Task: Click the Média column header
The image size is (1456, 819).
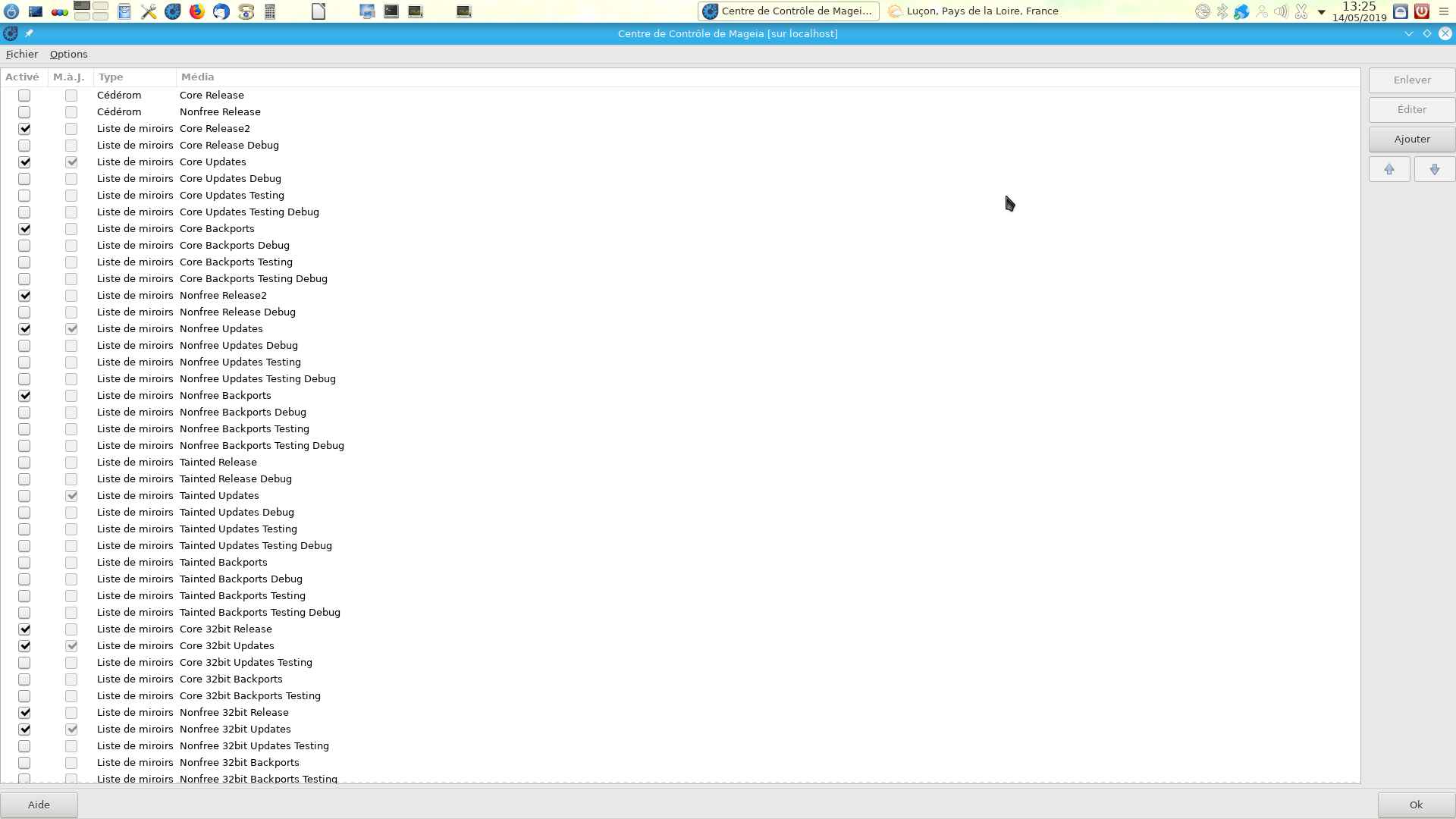Action: [767, 77]
